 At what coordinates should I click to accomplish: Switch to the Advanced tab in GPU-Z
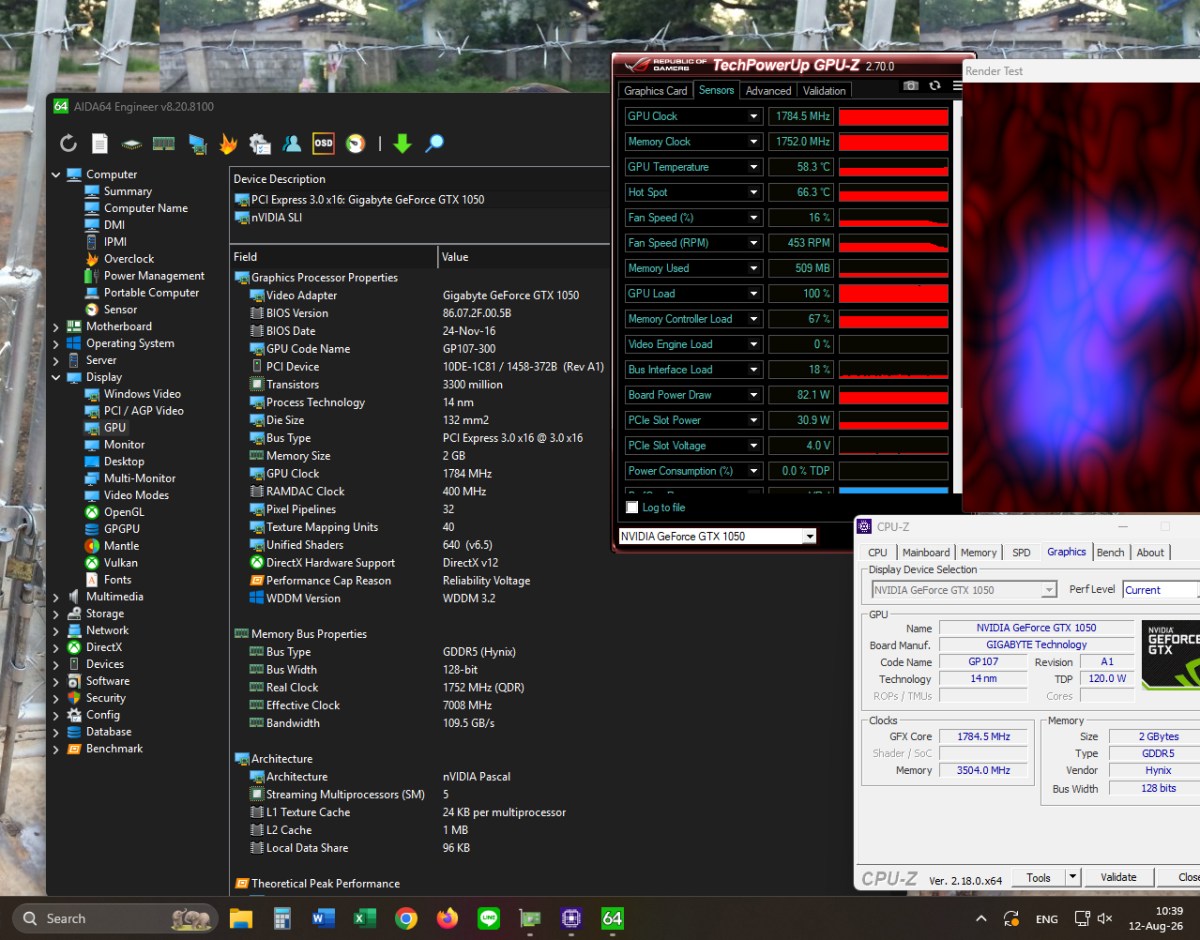click(768, 91)
